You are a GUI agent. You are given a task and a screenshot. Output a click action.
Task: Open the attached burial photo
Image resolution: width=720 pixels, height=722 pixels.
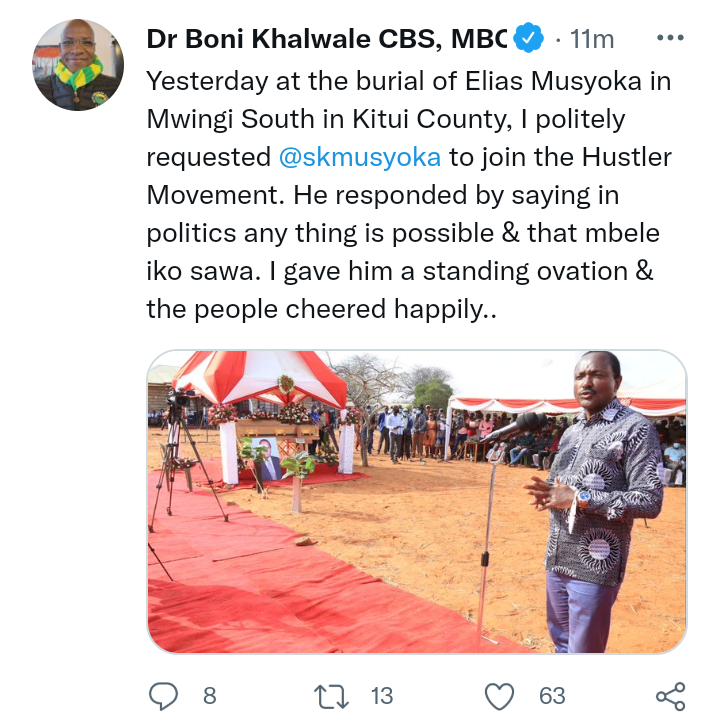(417, 501)
